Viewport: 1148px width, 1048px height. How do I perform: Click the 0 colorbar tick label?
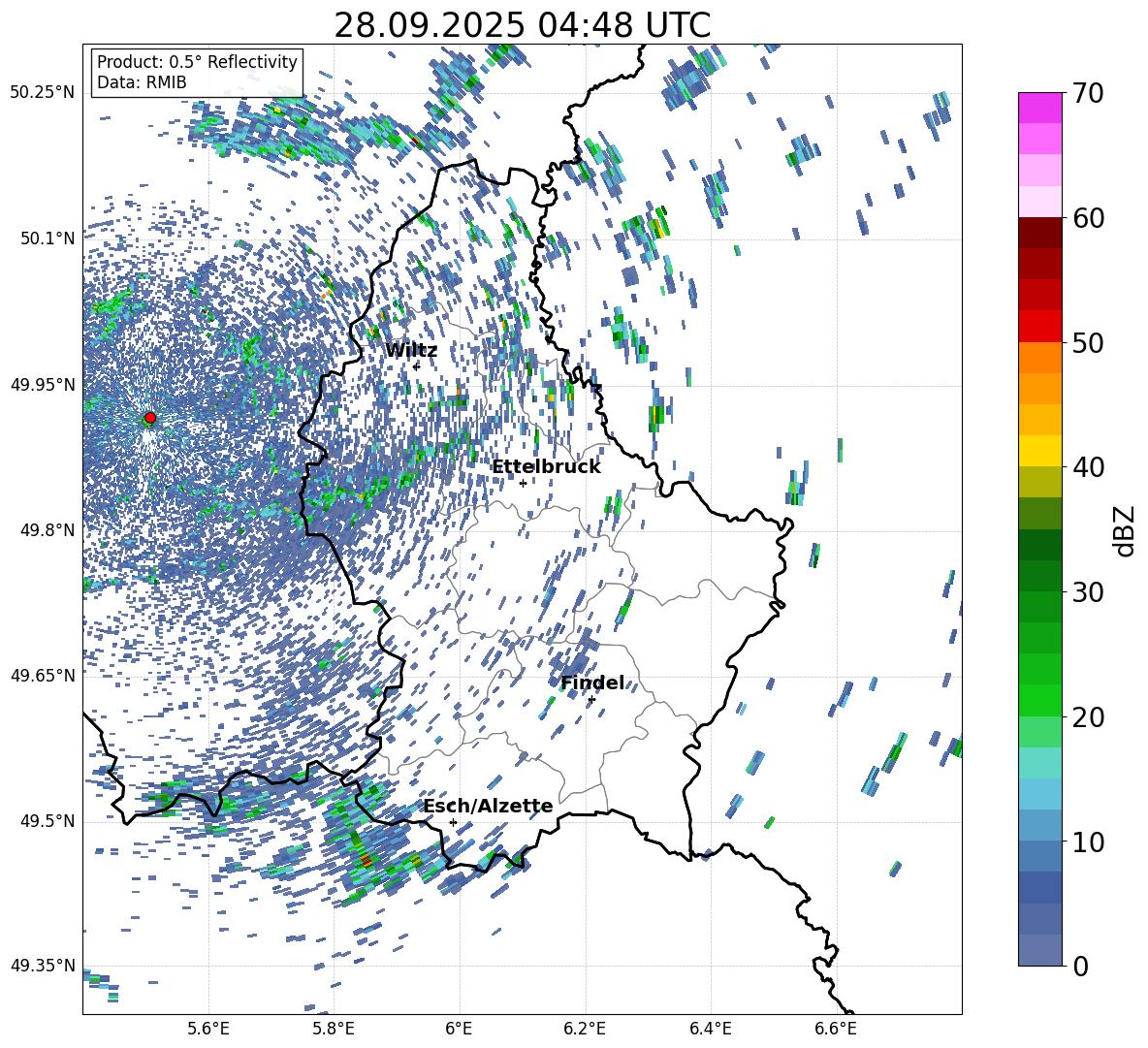pyautogui.click(x=1080, y=966)
